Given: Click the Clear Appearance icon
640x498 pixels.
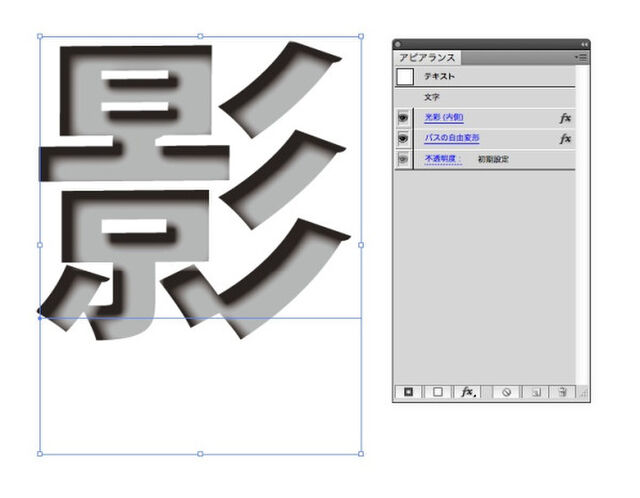Looking at the screenshot, I should coord(507,392).
